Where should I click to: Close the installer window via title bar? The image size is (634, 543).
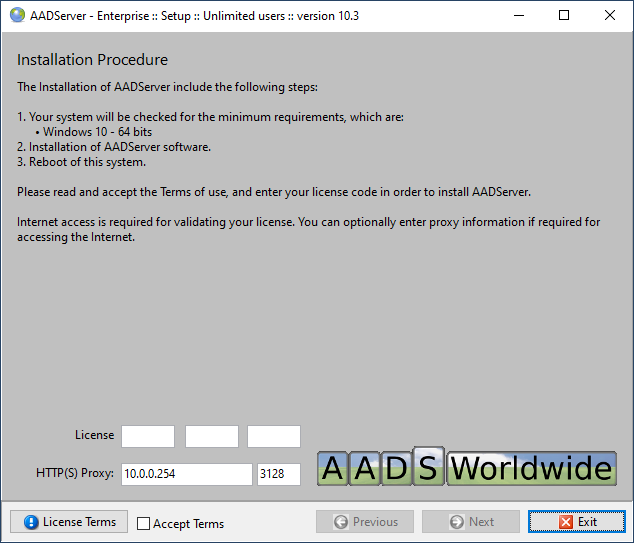click(x=610, y=16)
